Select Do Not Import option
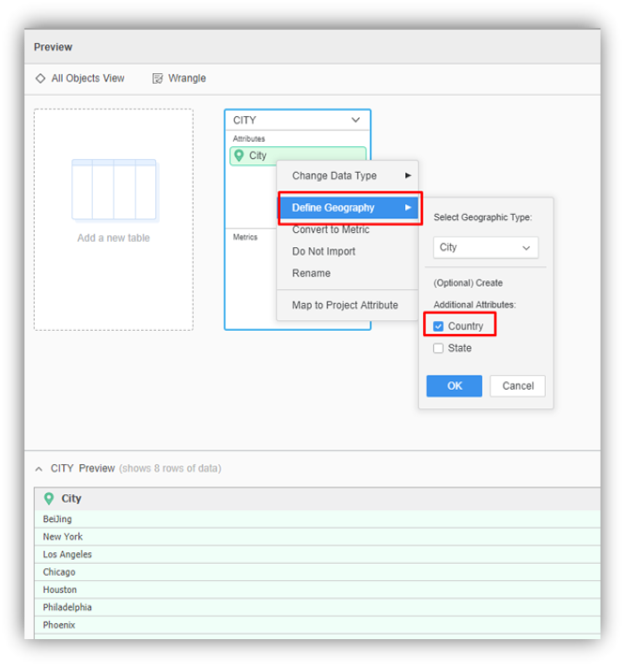The height and width of the screenshot is (666, 624). coord(323,251)
